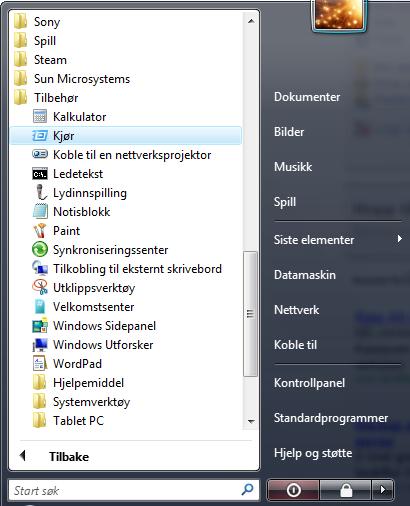Open the green Synkroniseringssenter icon
This screenshot has height=506, width=410.
[40, 249]
